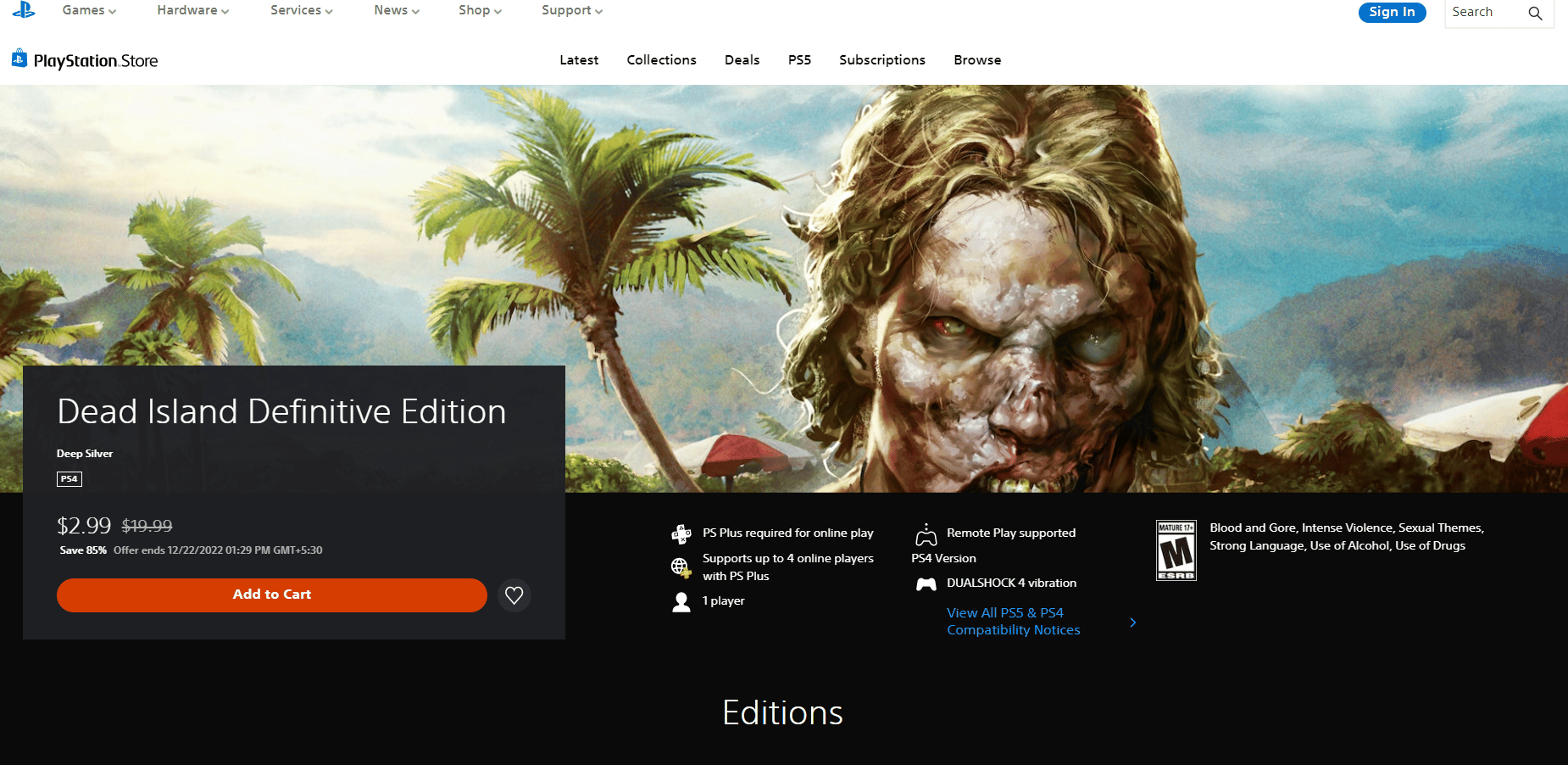The image size is (1568, 765).
Task: Click the Remote Play supported icon
Action: (x=926, y=534)
